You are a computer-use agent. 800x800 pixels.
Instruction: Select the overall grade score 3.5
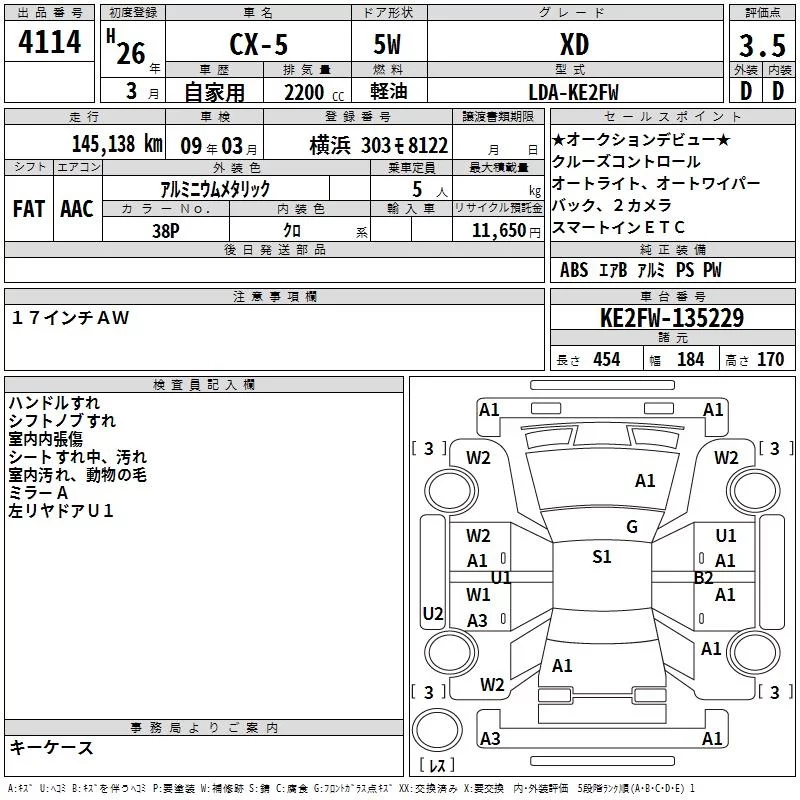click(x=762, y=45)
